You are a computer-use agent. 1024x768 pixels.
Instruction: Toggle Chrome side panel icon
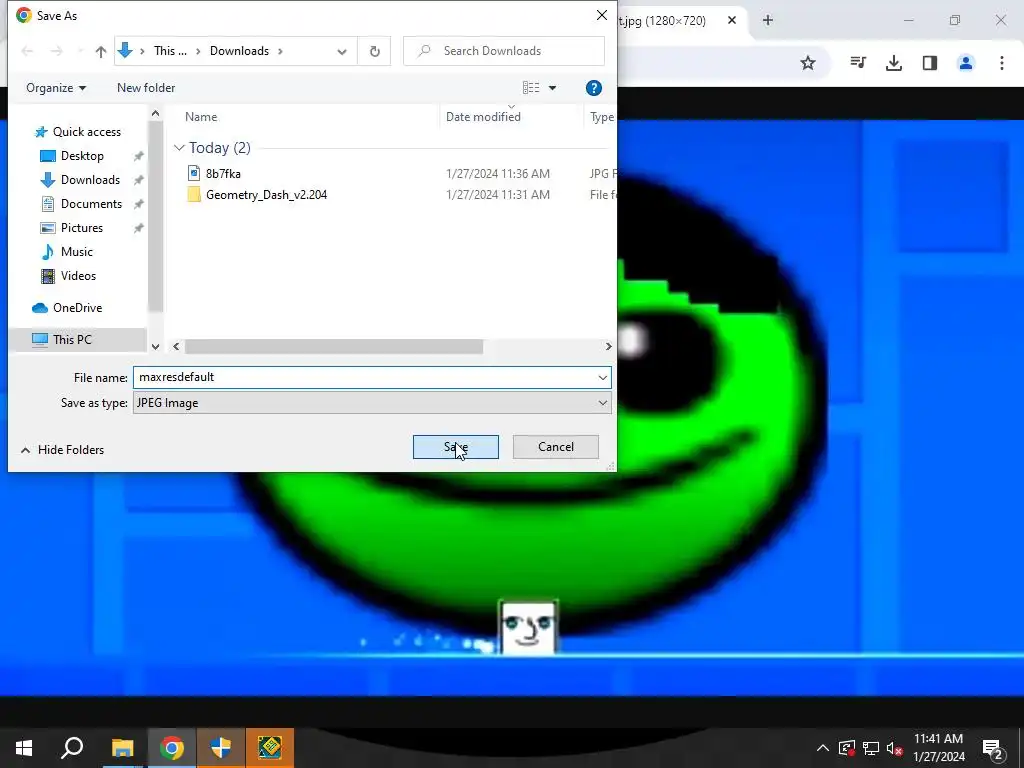[x=930, y=63]
